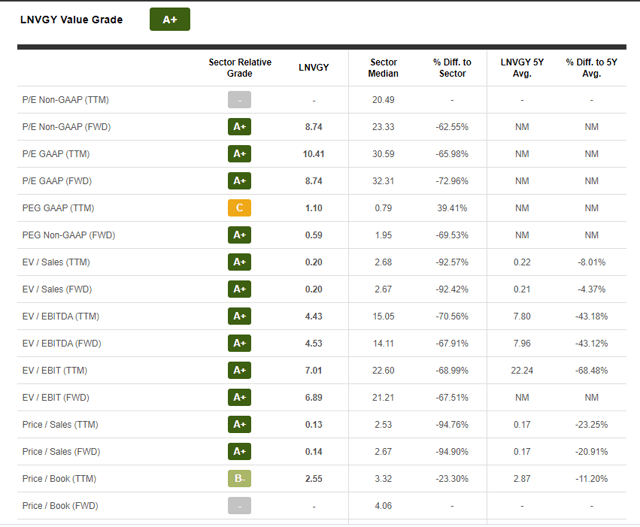Viewport: 640px width, 527px height.
Task: Click the 10.41 LNVGY value for P/E GAAP (TTM)
Action: point(314,154)
